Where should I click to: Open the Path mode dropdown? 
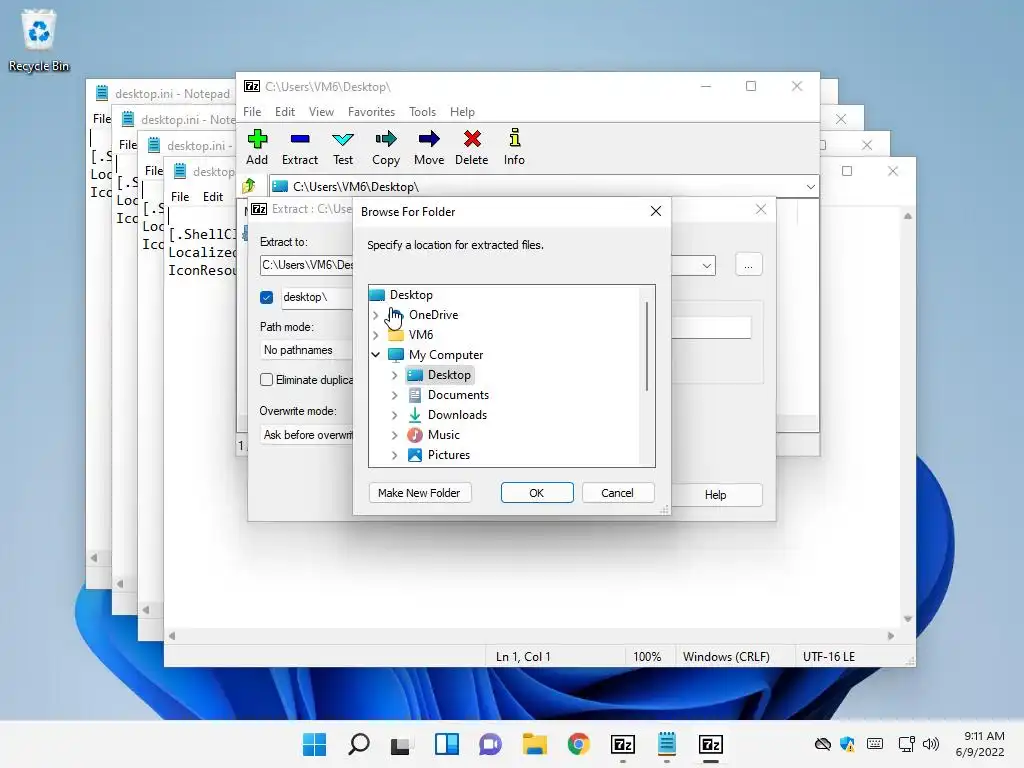(306, 350)
